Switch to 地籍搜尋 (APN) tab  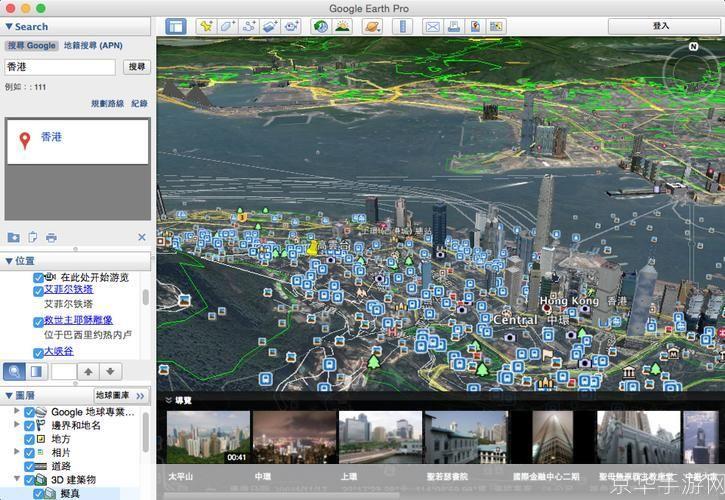(x=93, y=45)
